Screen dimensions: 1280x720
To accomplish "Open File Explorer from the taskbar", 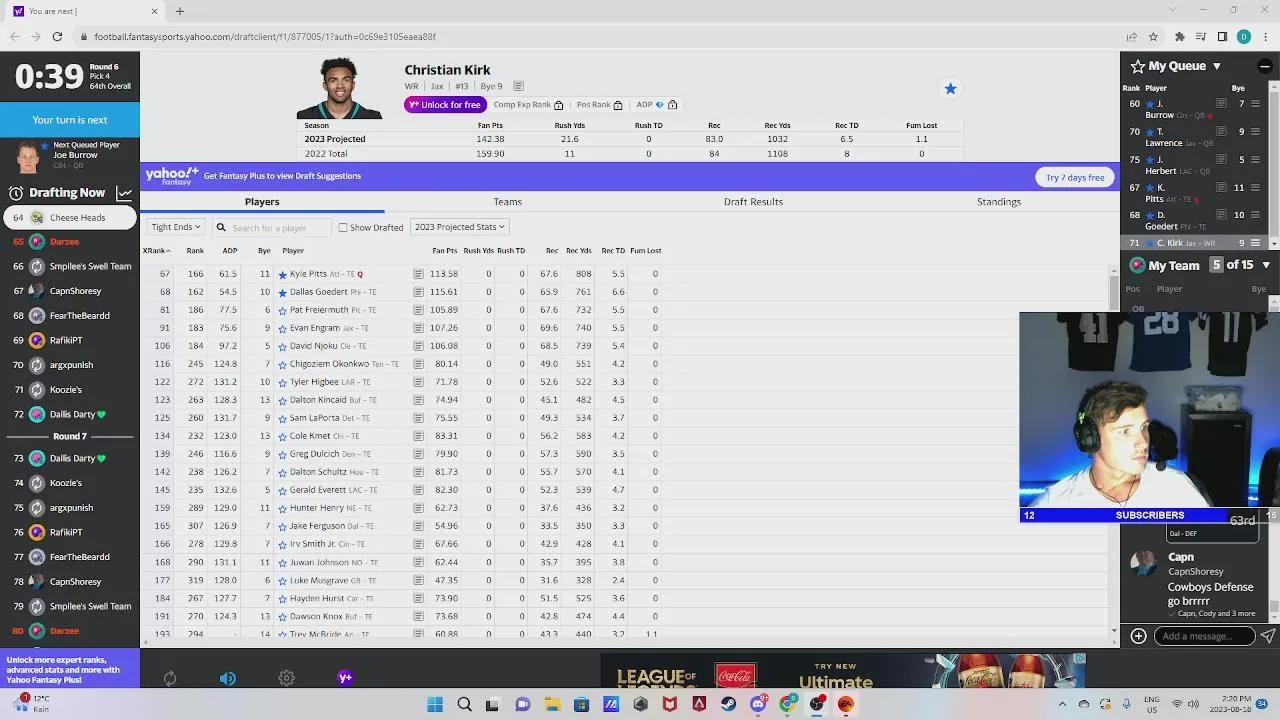I will [552, 704].
